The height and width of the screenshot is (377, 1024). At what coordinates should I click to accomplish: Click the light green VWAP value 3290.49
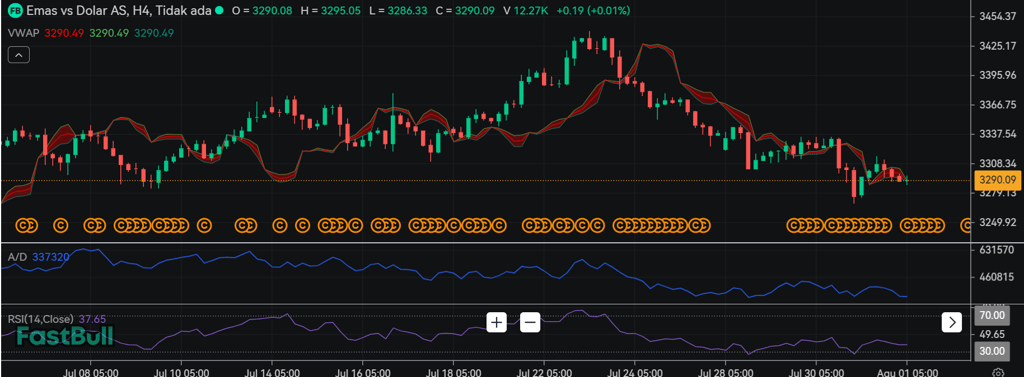pos(109,33)
